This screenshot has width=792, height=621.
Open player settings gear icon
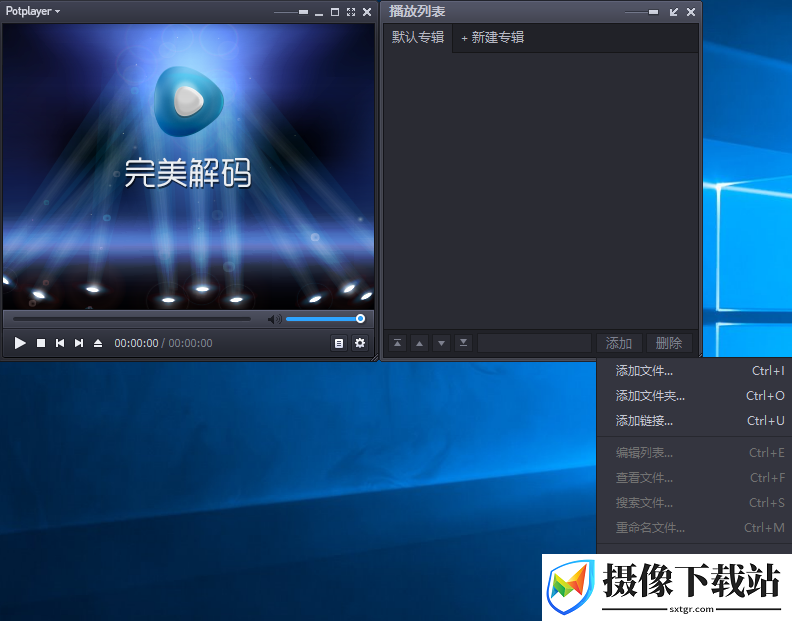coord(360,343)
